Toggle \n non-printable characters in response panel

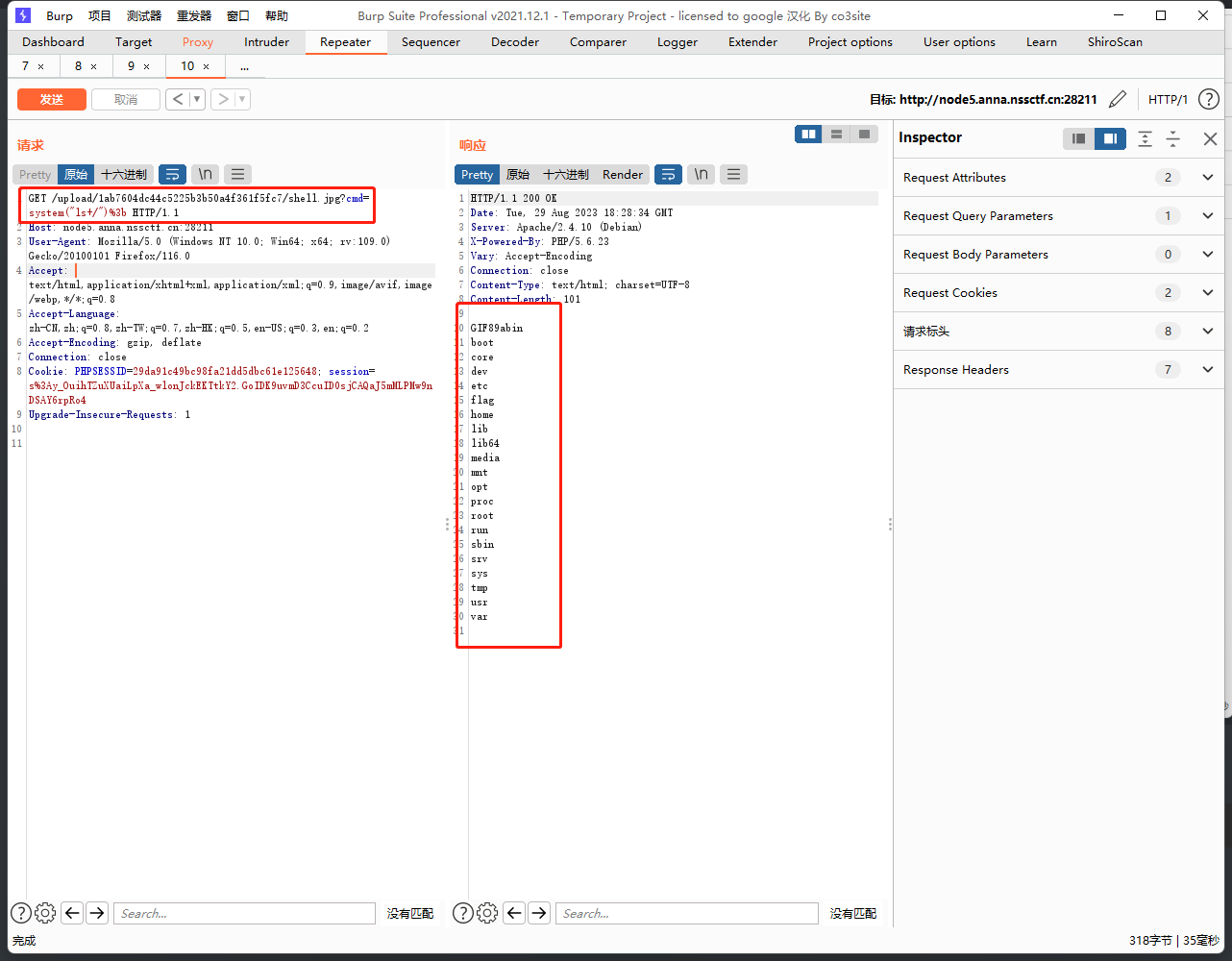701,174
